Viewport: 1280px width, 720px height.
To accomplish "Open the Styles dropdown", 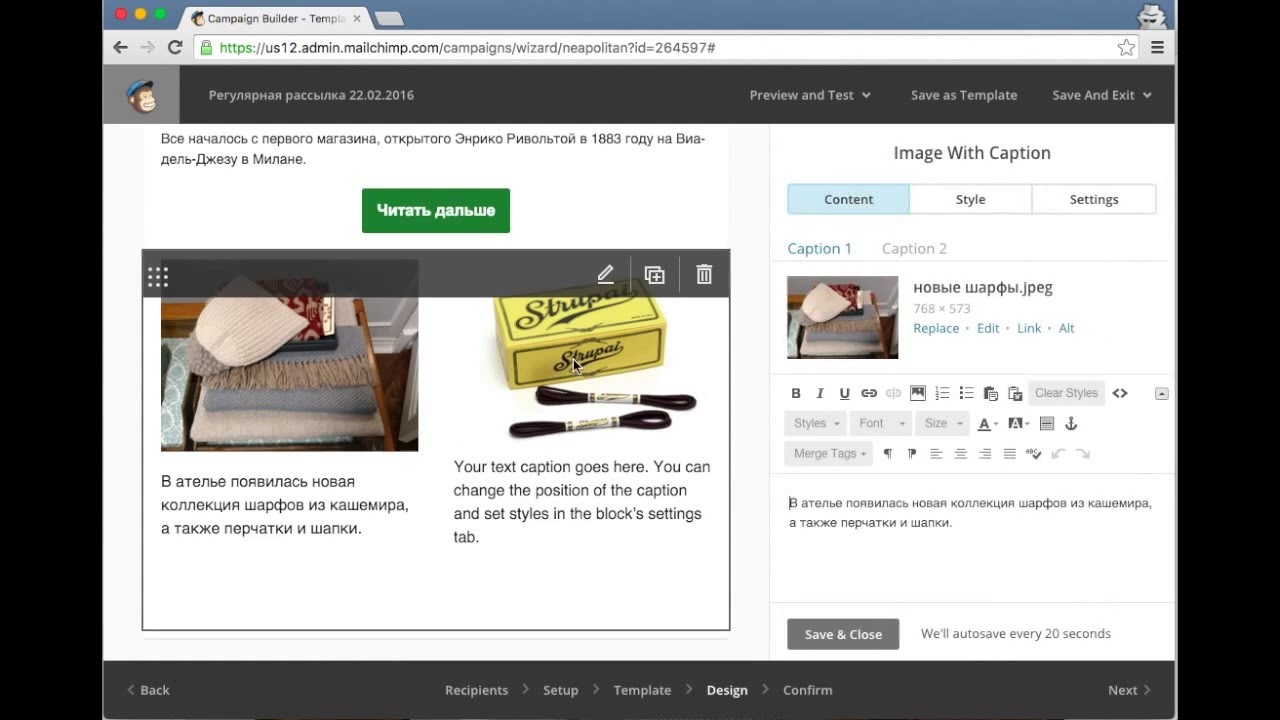I will pos(816,424).
